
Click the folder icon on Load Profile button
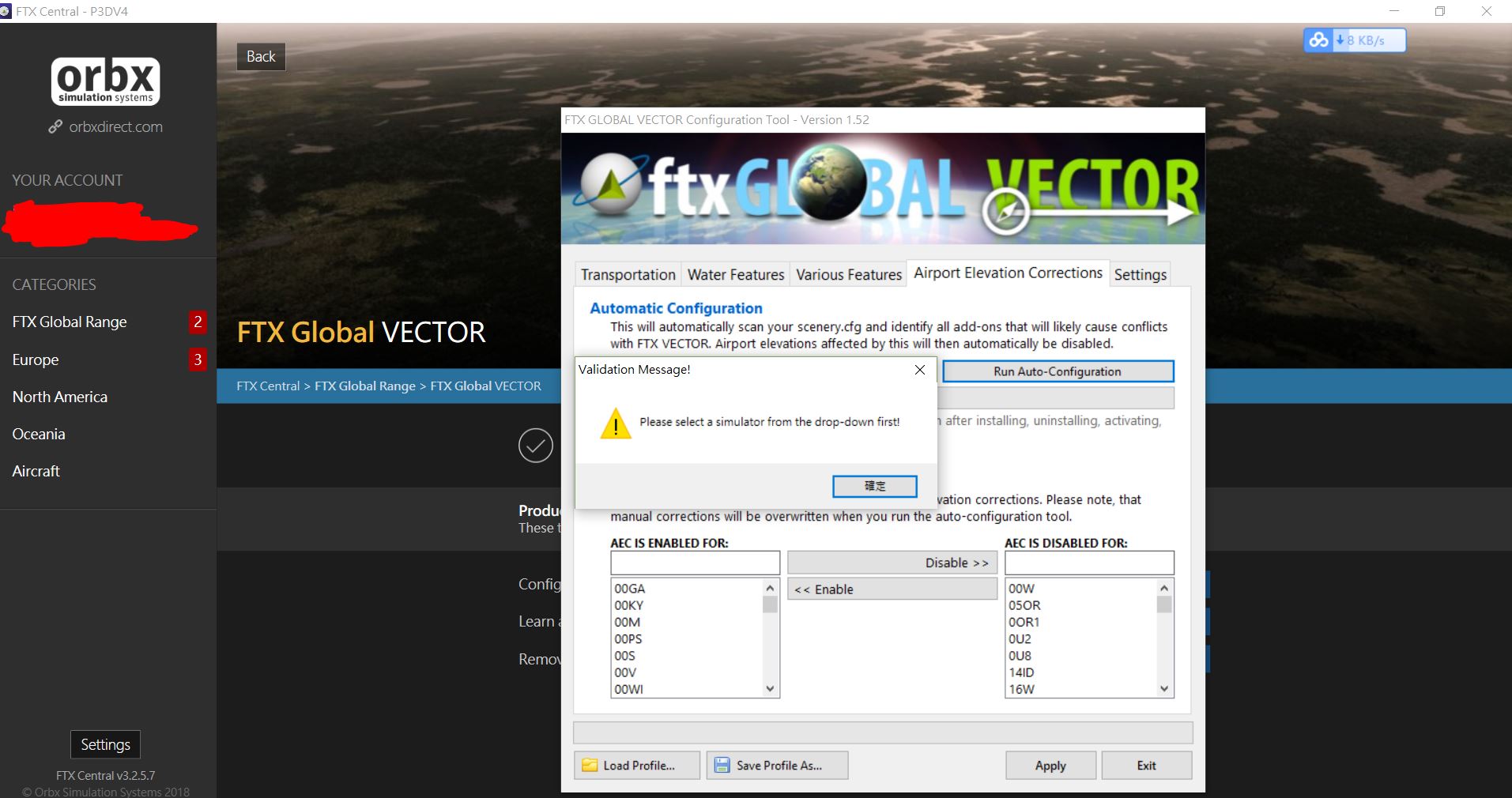pos(589,765)
